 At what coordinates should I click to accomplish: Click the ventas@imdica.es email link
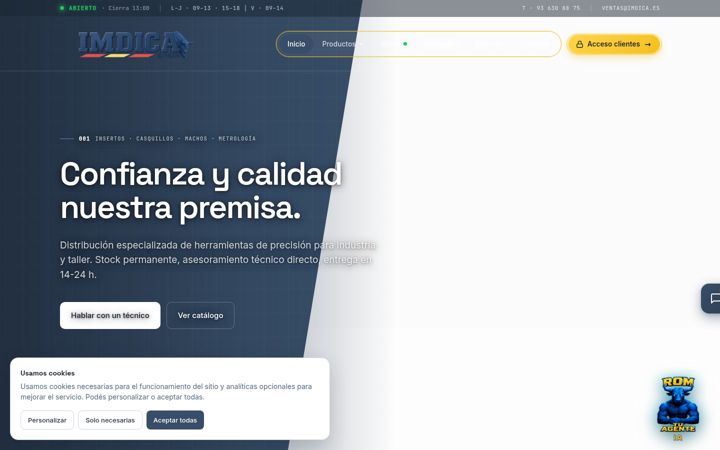click(630, 8)
